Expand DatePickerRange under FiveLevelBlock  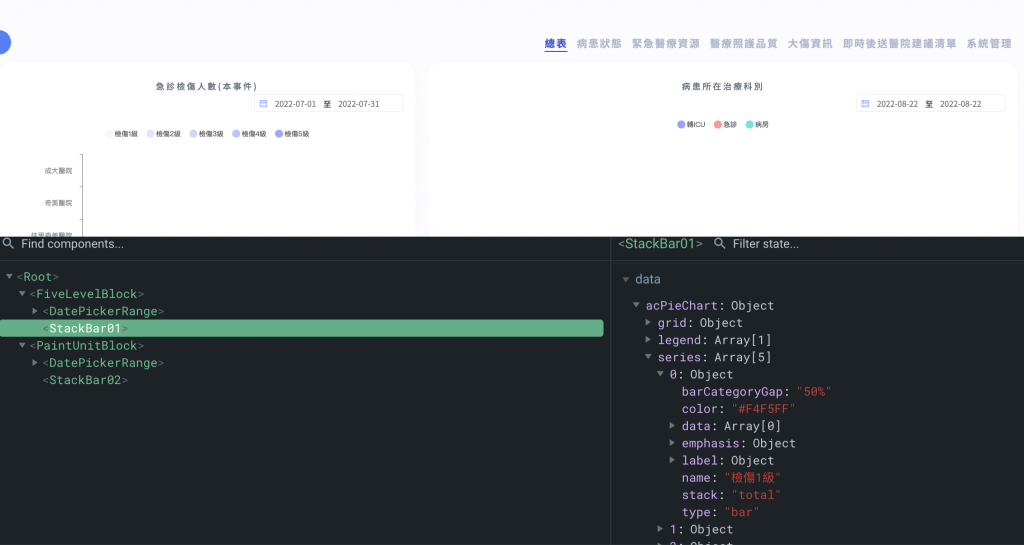pos(35,311)
